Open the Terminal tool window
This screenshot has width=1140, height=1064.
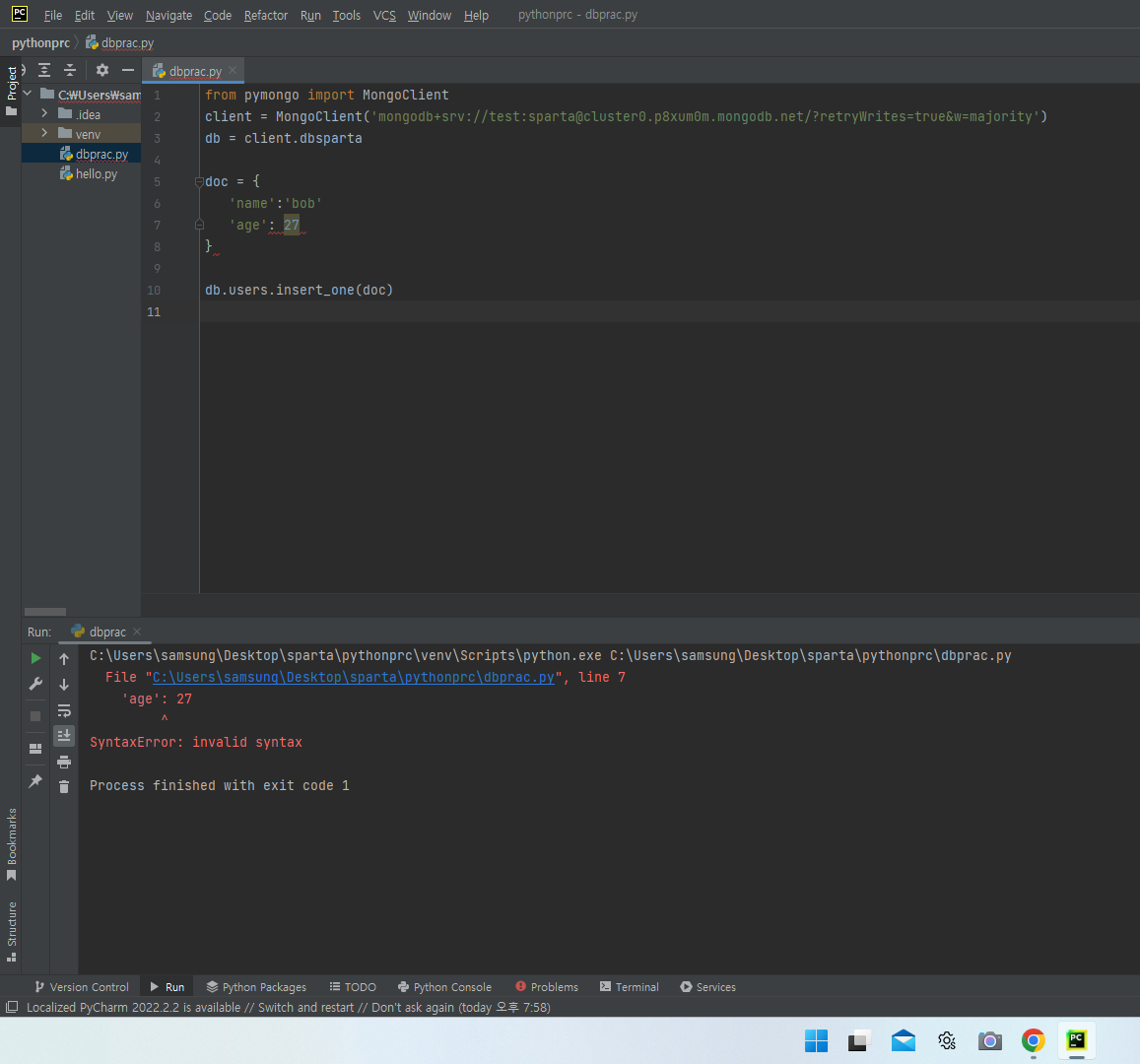pos(629,987)
